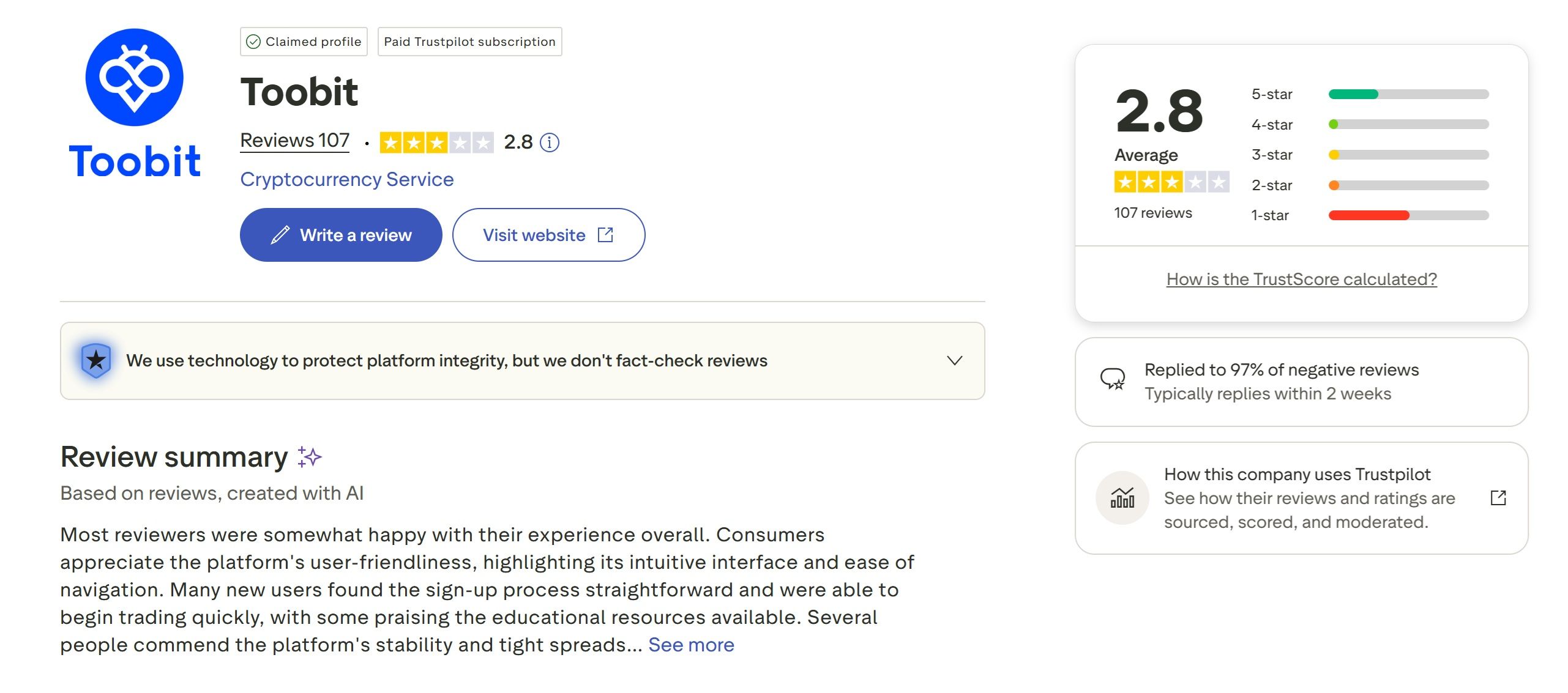Open How is the TrustScore calculated link

[x=1301, y=279]
